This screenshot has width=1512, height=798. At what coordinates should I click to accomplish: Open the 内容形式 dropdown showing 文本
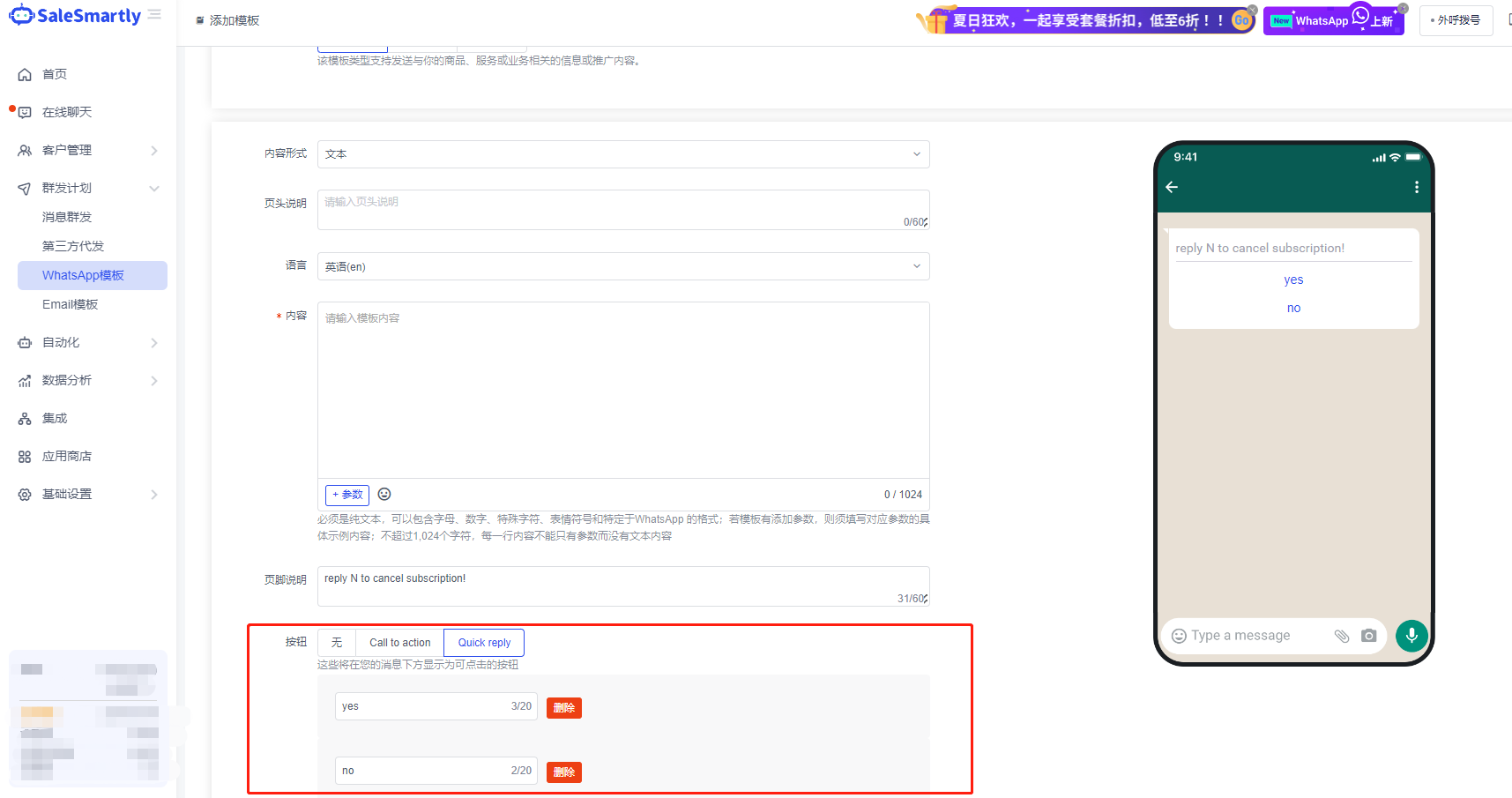tap(622, 153)
